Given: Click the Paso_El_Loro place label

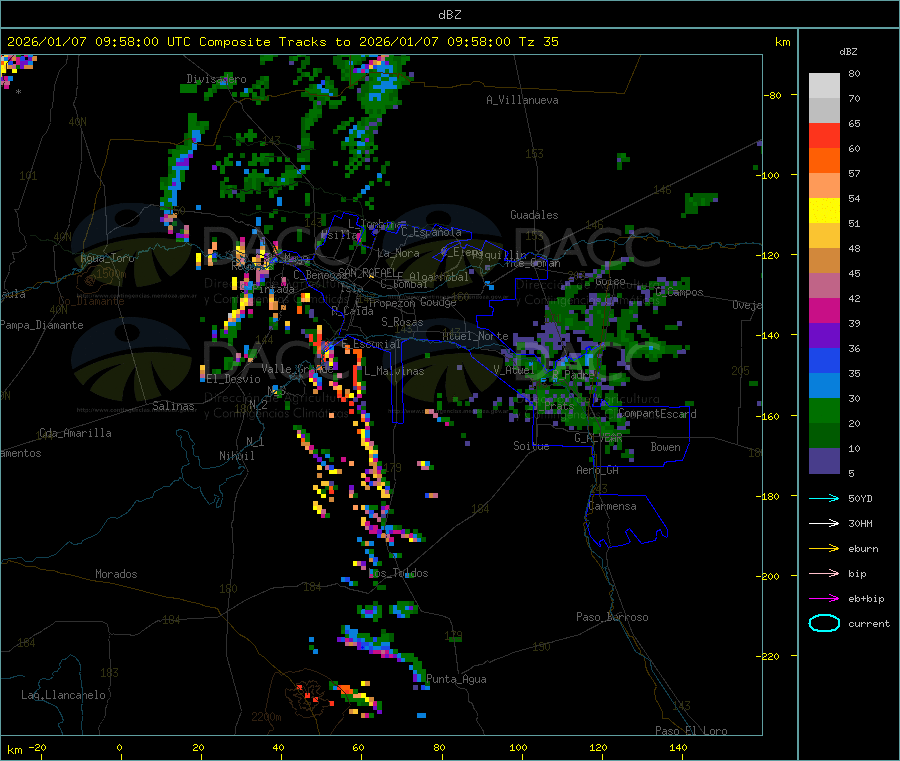Looking at the screenshot, I should coord(691,731).
